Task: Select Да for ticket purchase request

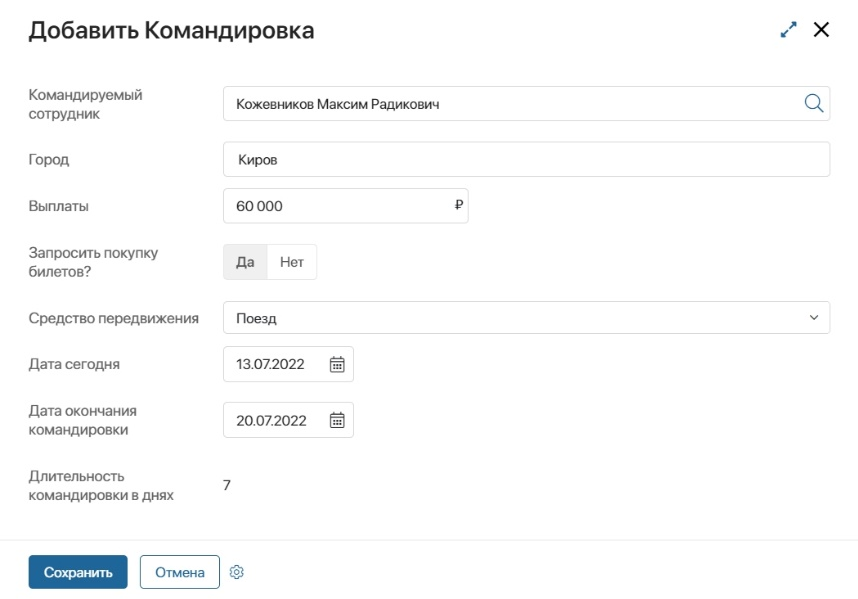Action: [x=245, y=262]
